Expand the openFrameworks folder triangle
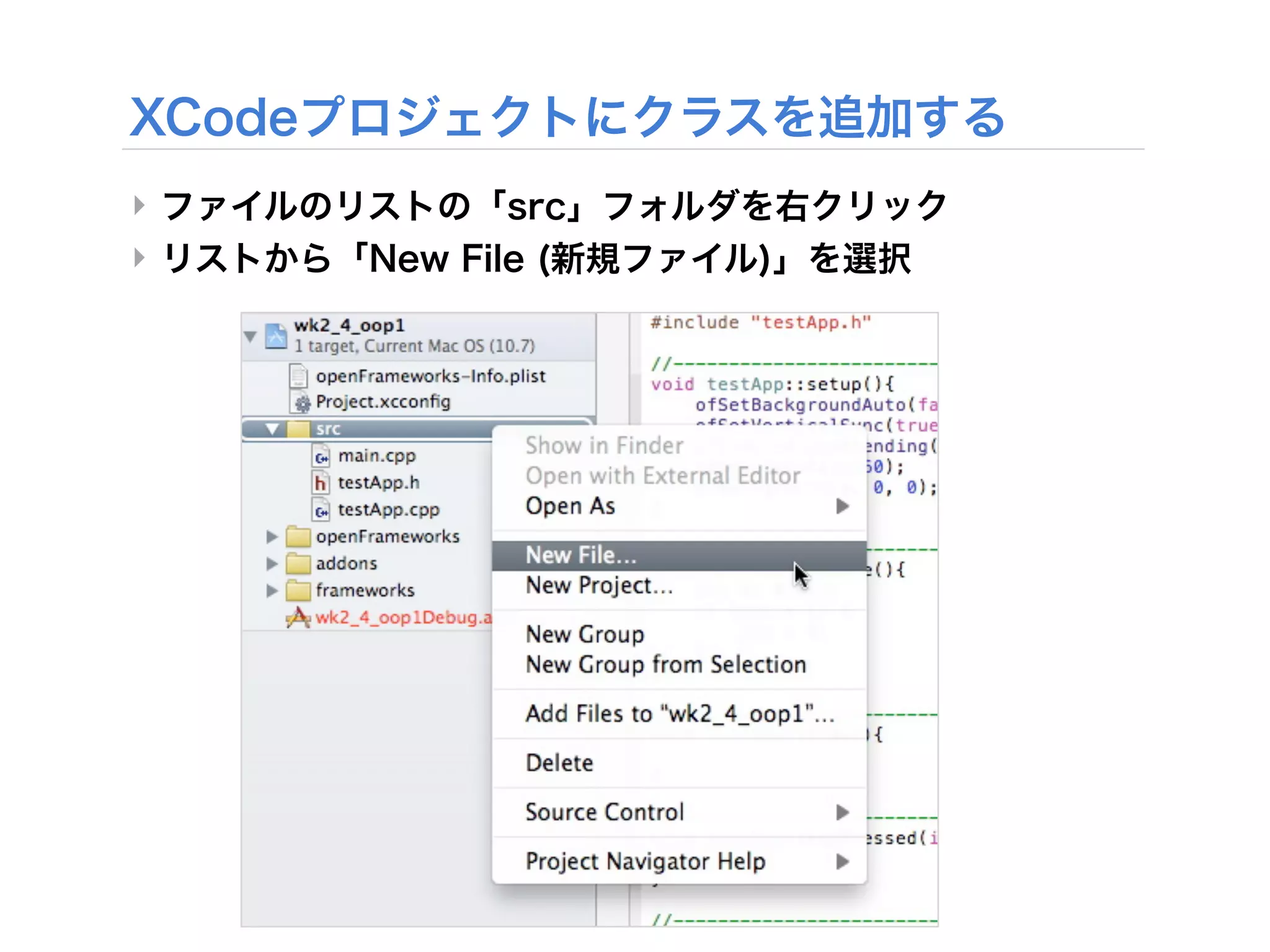Image resolution: width=1270 pixels, height=952 pixels. pos(272,537)
